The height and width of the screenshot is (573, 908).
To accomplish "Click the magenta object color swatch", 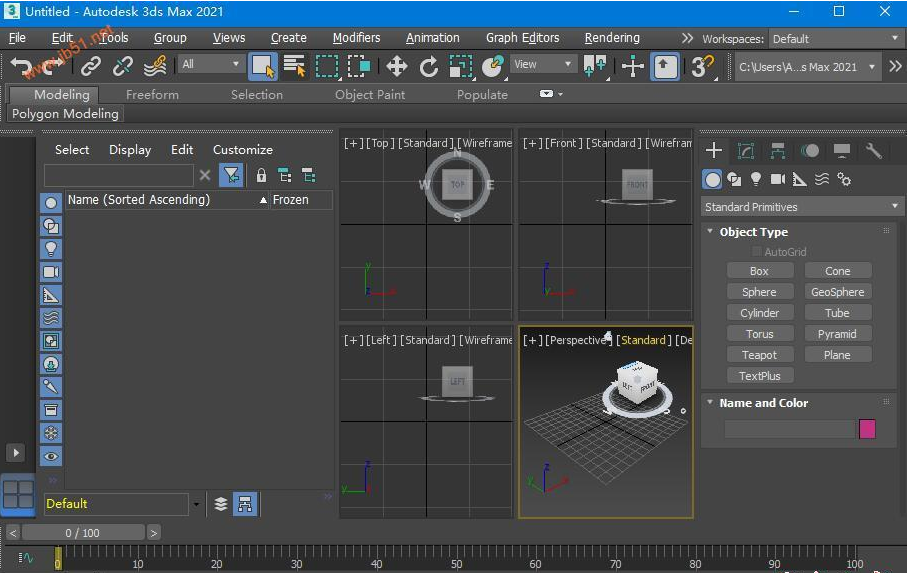I will [867, 429].
